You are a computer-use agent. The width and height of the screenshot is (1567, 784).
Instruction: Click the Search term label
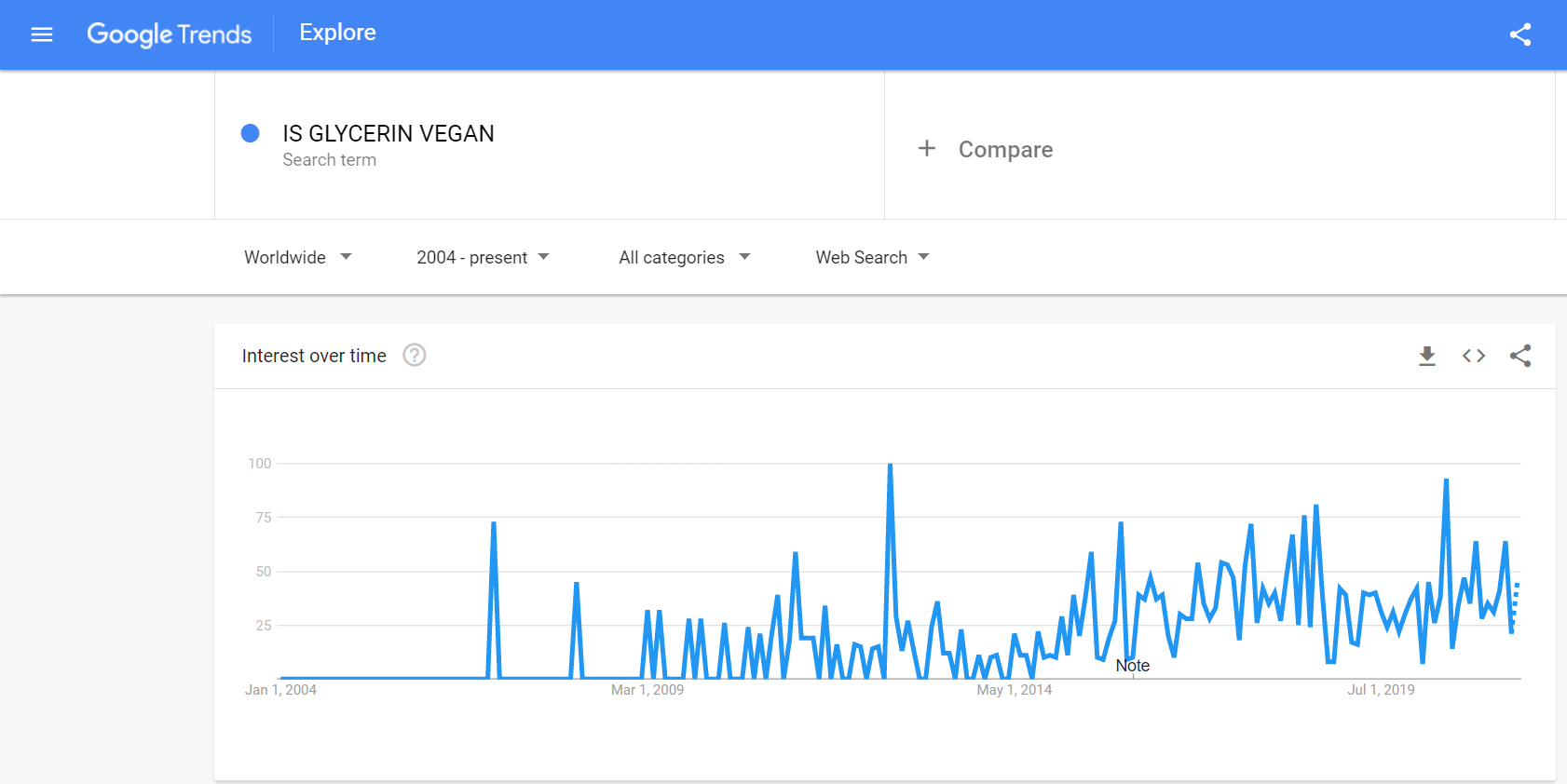[329, 160]
